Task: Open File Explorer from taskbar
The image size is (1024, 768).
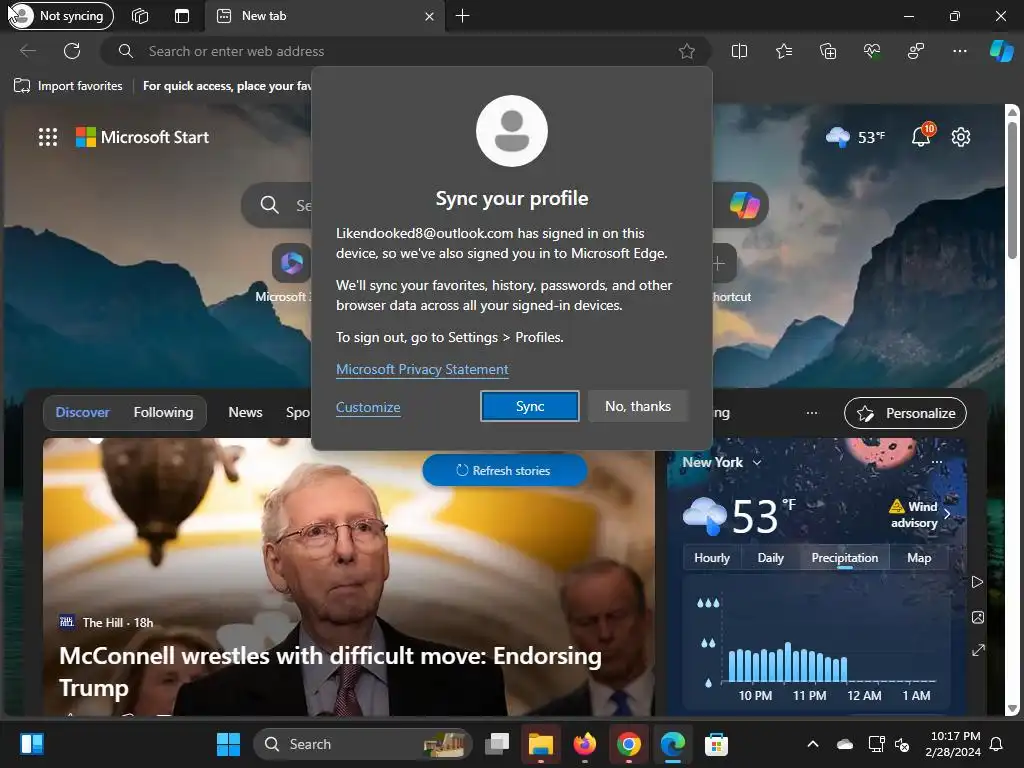Action: tap(541, 744)
